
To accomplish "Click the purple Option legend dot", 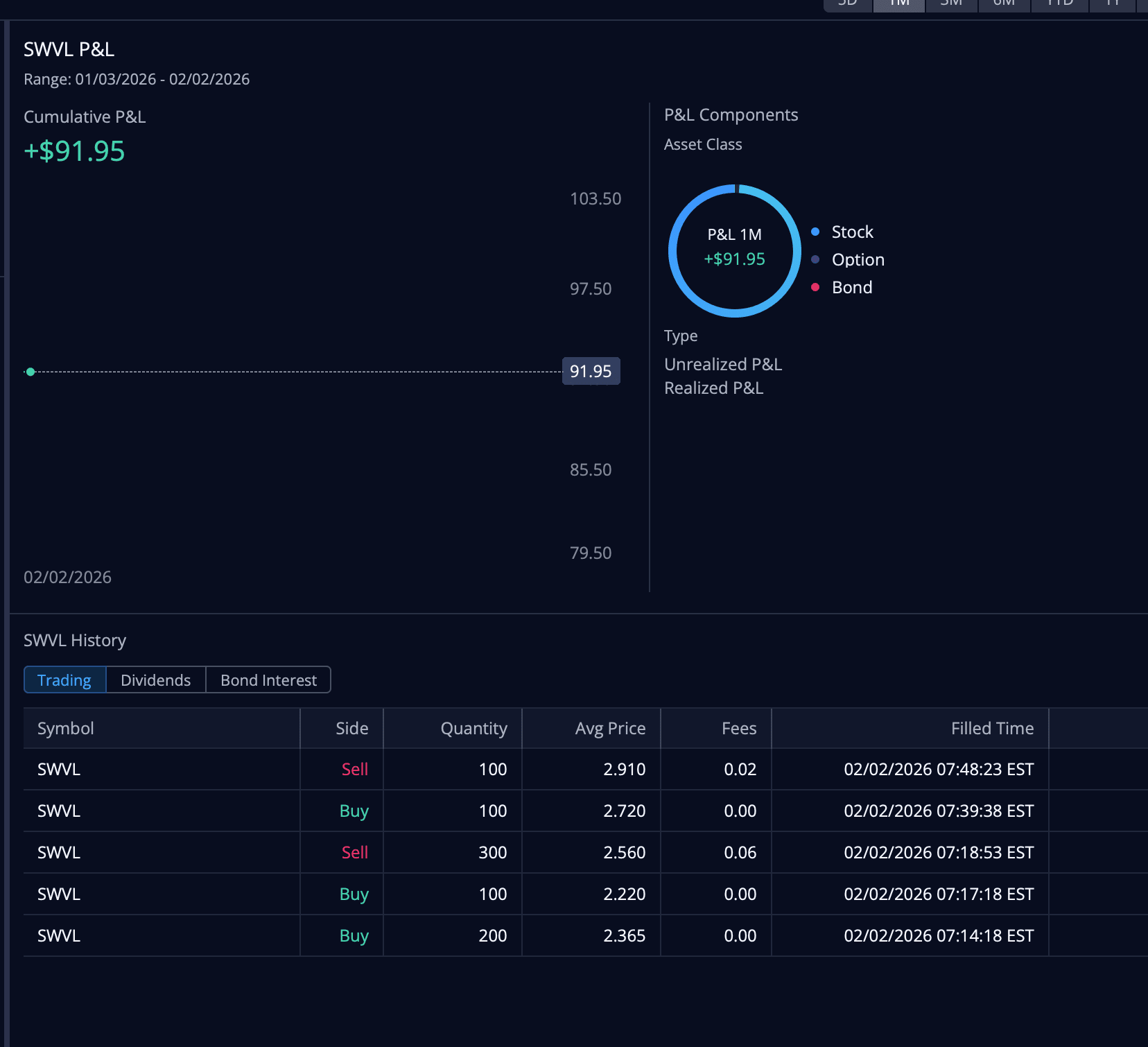I will tap(815, 259).
